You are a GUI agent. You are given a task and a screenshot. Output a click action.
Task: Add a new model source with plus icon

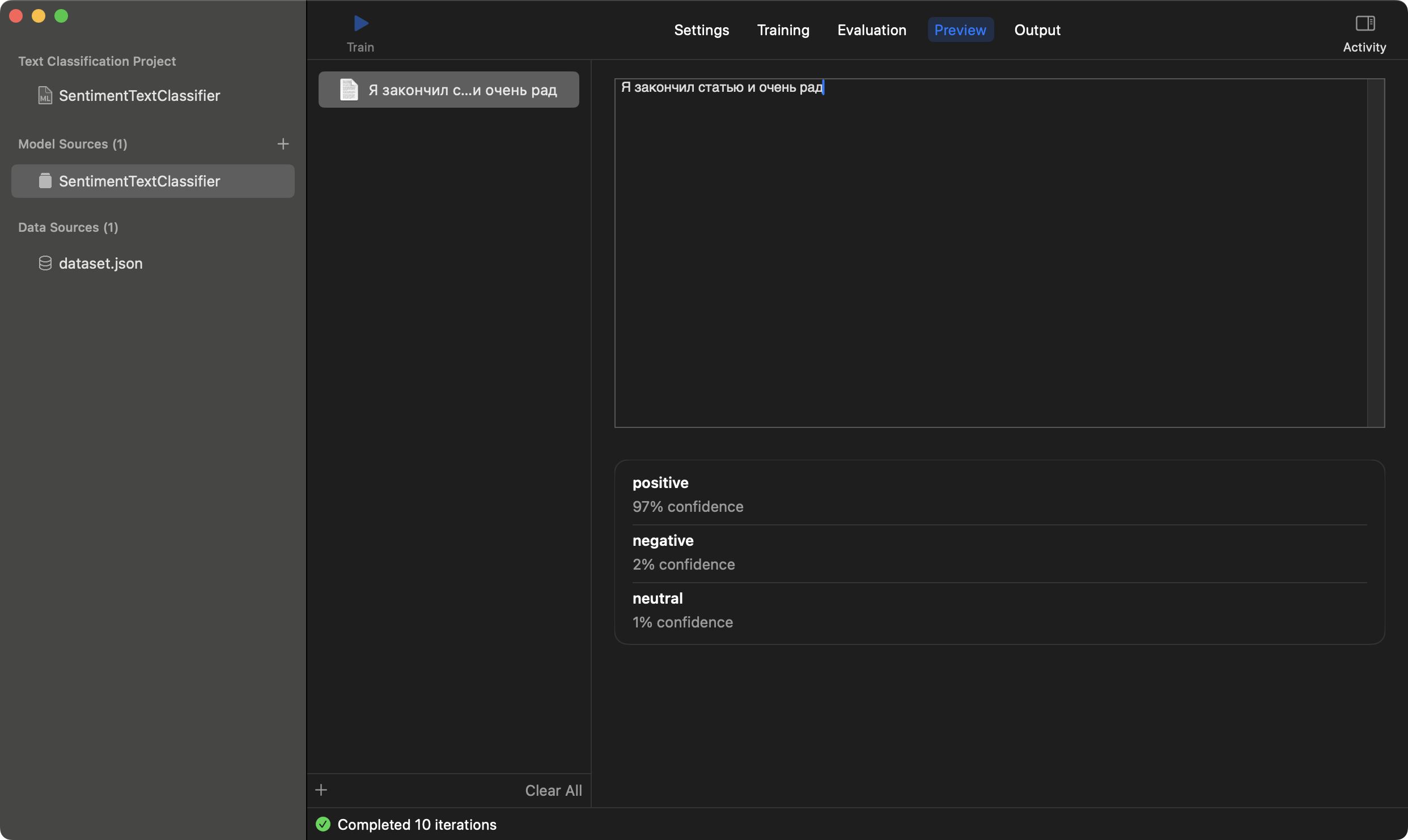tap(283, 144)
